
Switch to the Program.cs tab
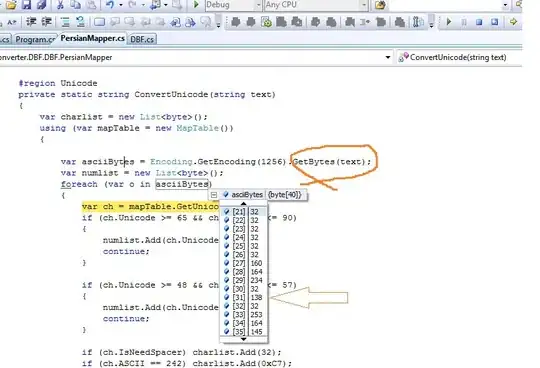[35, 40]
